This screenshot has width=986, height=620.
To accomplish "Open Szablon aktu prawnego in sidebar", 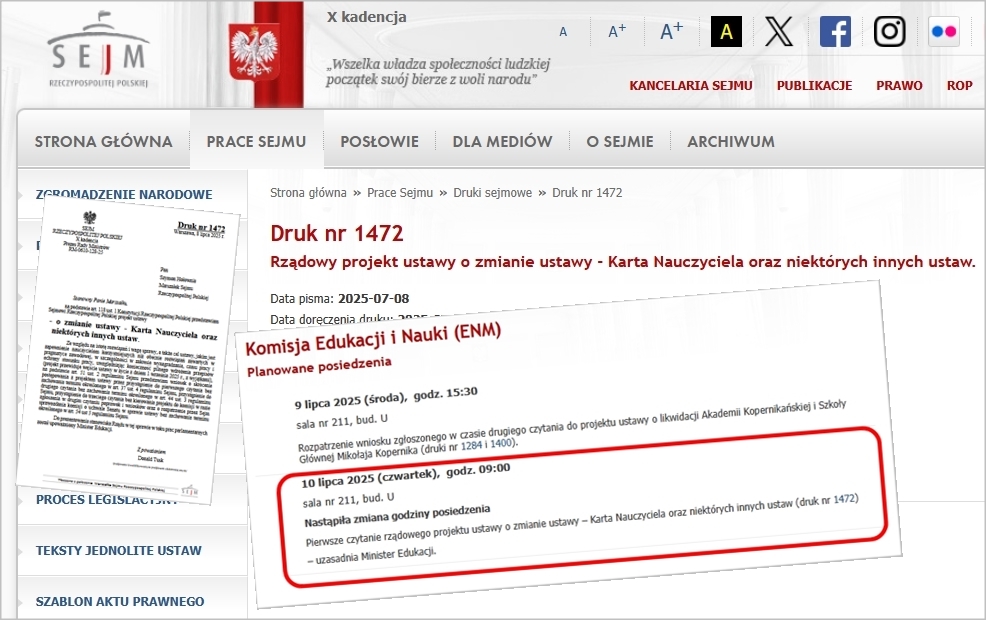I will (x=120, y=601).
